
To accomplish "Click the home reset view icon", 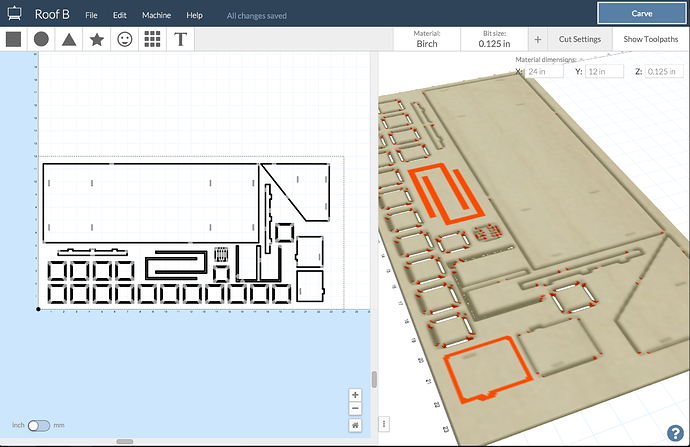I will (355, 425).
